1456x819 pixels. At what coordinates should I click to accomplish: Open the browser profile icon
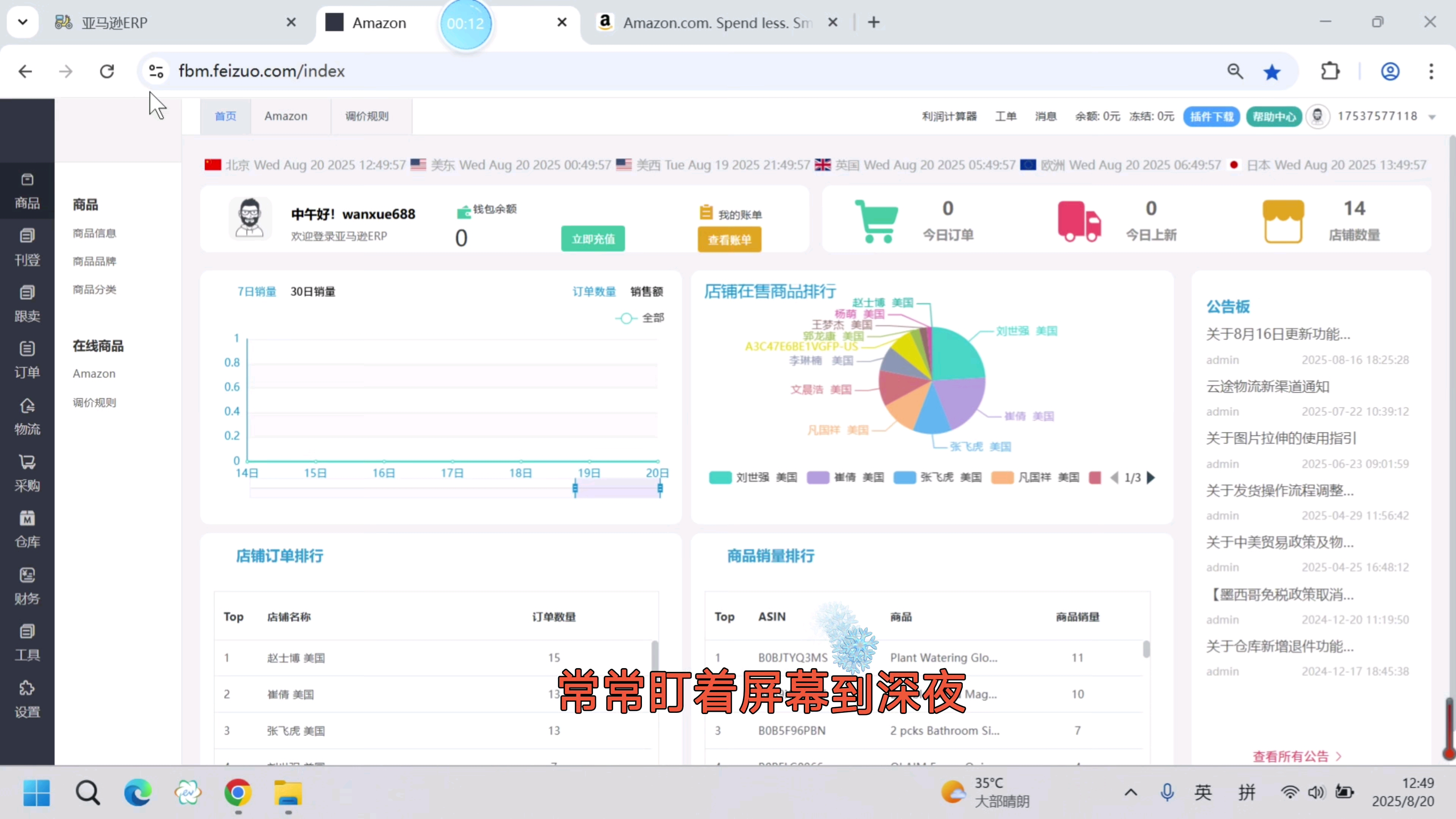pyautogui.click(x=1390, y=71)
